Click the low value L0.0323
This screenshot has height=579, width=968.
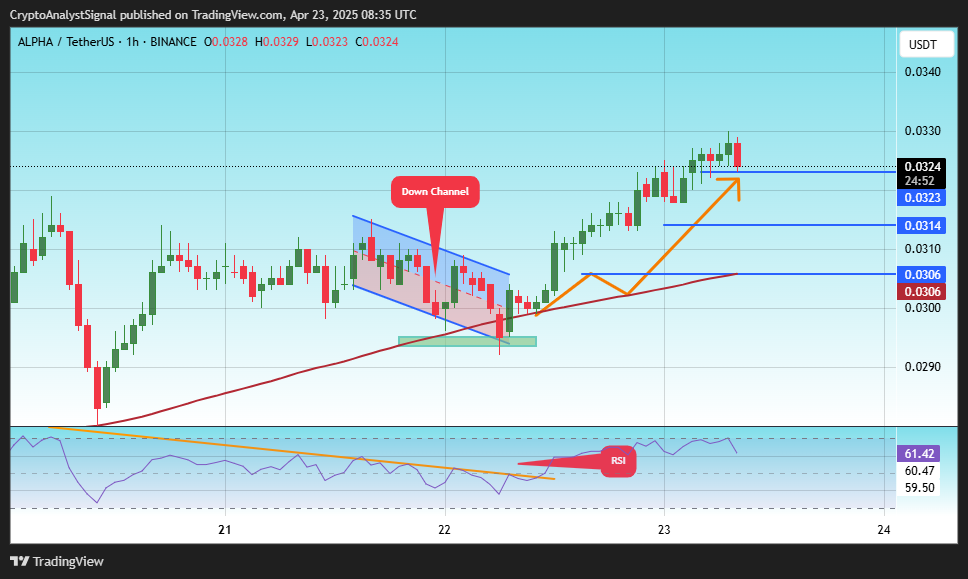[327, 42]
